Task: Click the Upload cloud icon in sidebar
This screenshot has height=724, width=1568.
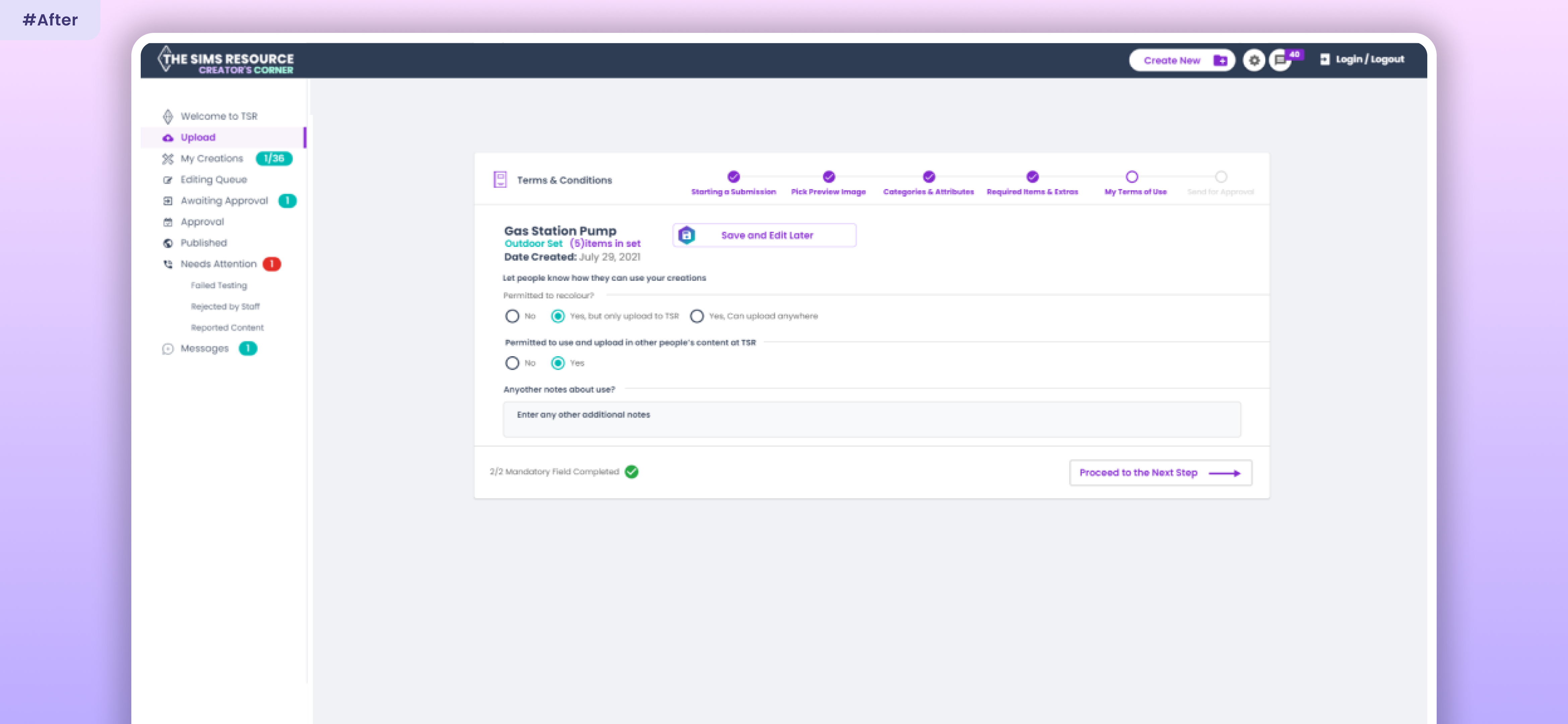Action: pos(168,138)
